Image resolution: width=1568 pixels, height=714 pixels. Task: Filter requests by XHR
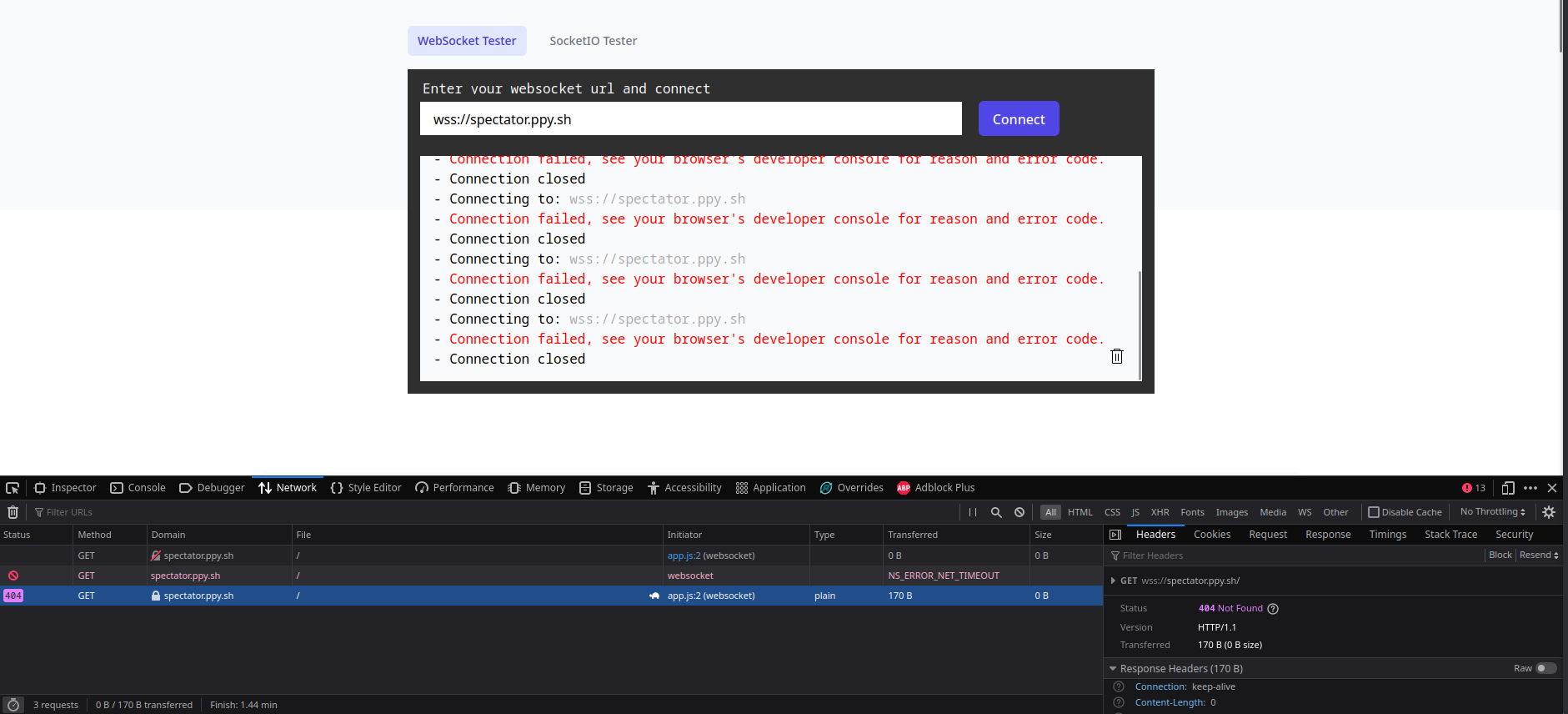point(1160,512)
